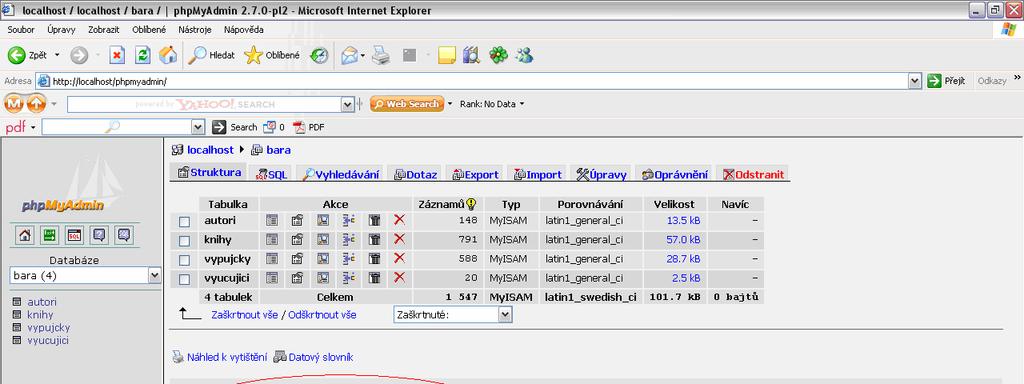Click in the address bar URL field
This screenshot has width=1024, height=384.
pos(479,81)
